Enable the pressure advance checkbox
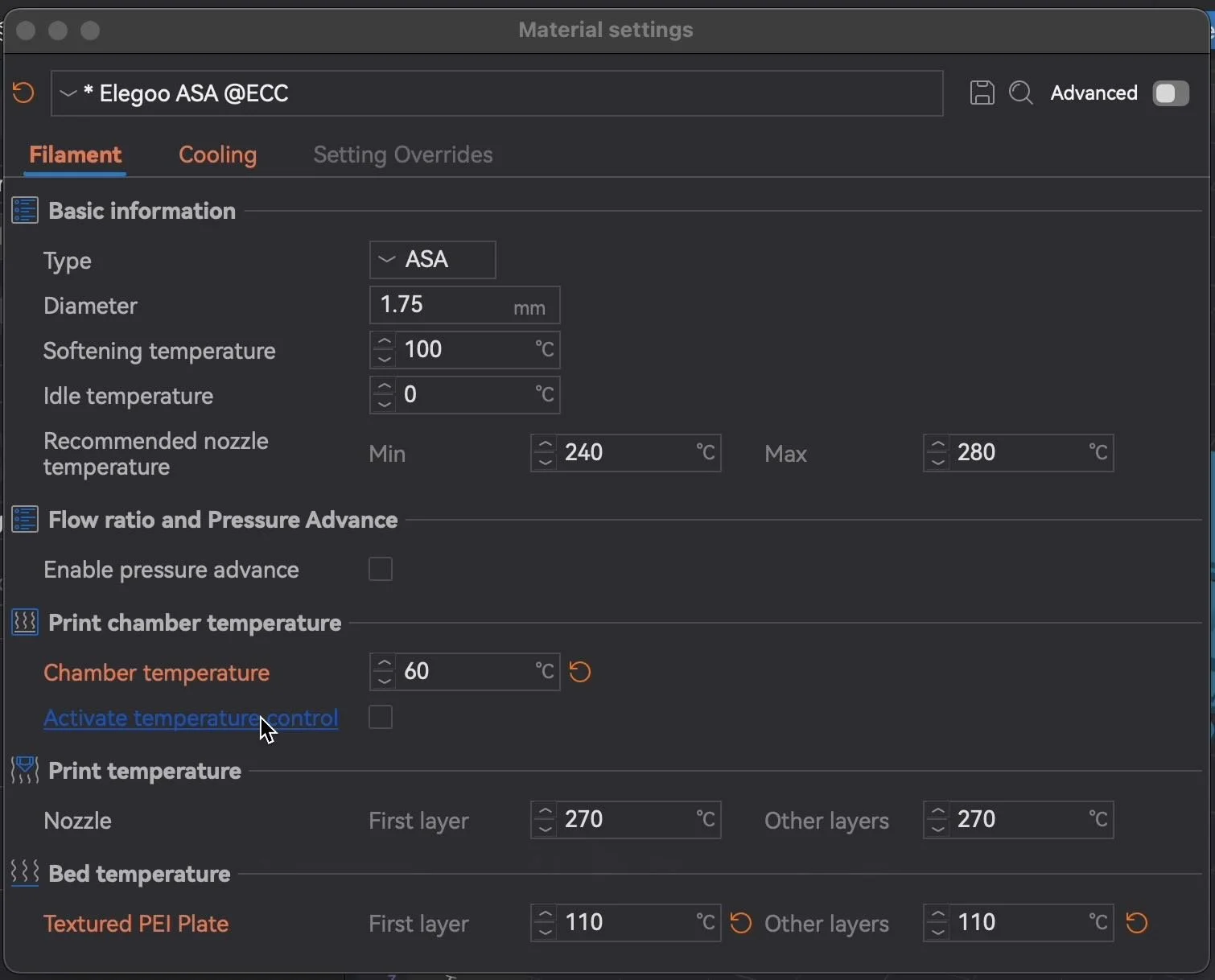This screenshot has height=980, width=1215. [x=381, y=570]
